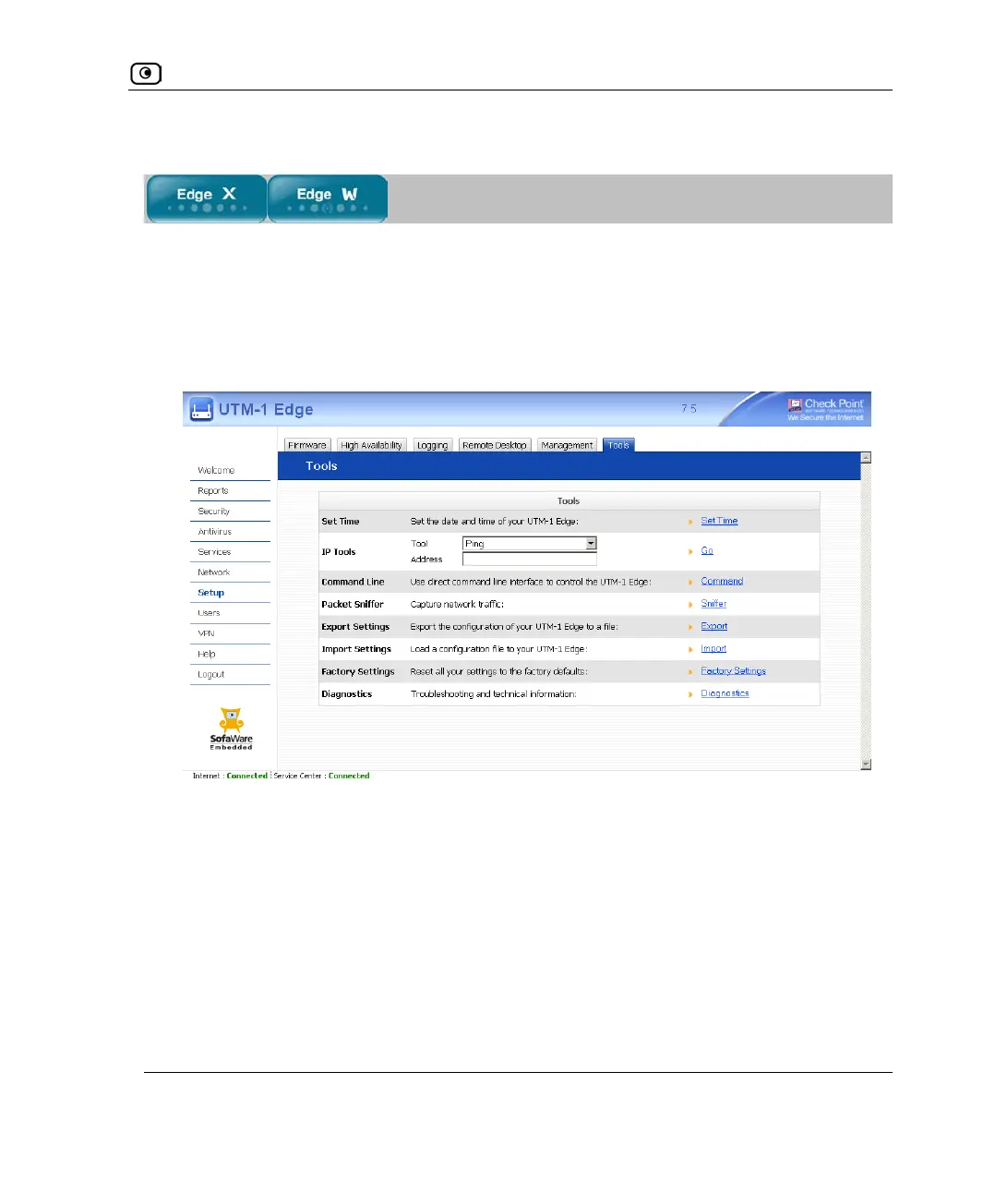Open the Diagnostics link

point(725,693)
